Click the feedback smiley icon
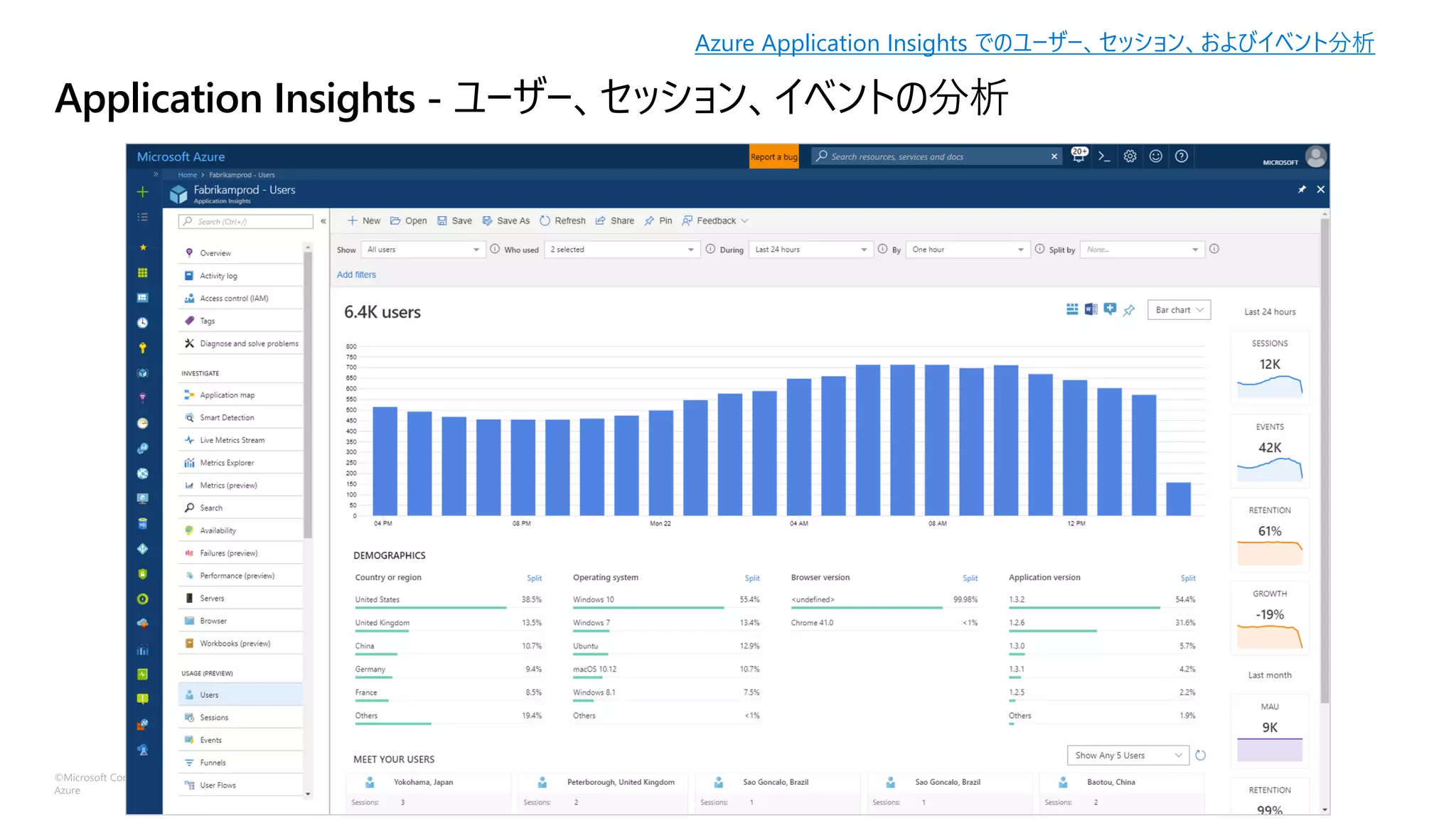 pos(1155,156)
